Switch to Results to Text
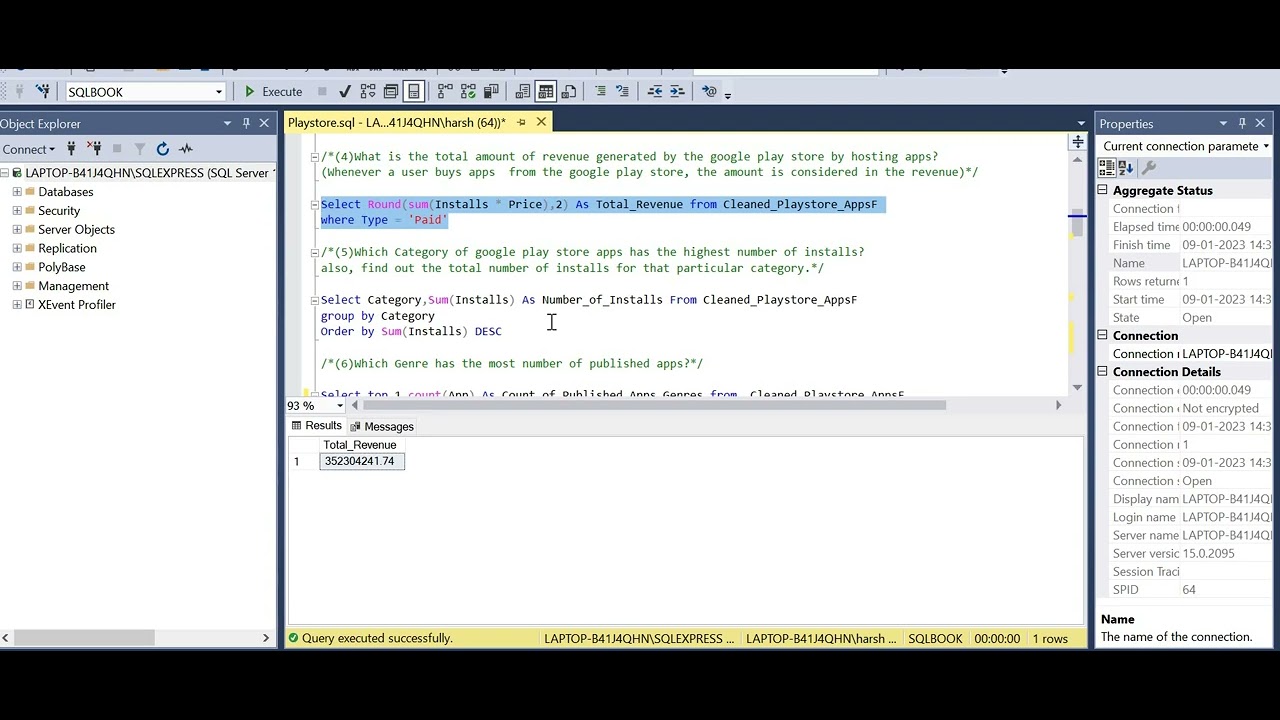Image resolution: width=1280 pixels, height=720 pixels. 522,91
